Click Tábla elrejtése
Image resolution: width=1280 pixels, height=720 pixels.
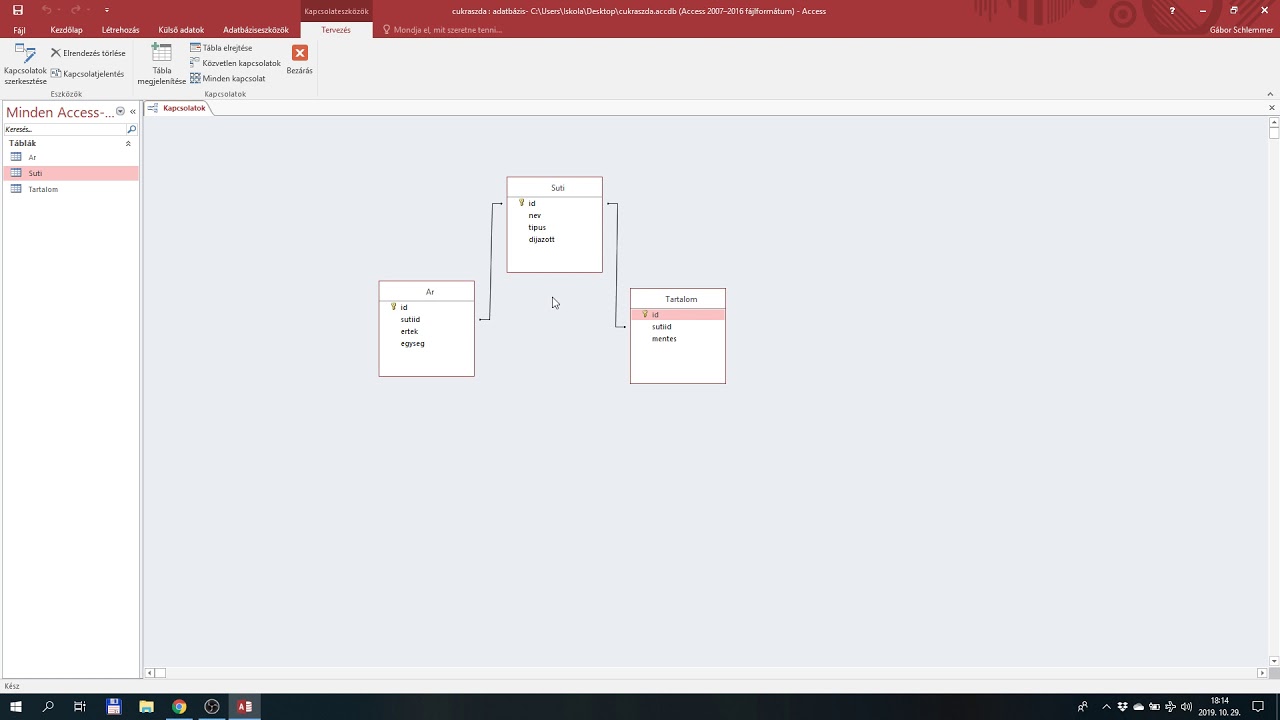tap(221, 48)
